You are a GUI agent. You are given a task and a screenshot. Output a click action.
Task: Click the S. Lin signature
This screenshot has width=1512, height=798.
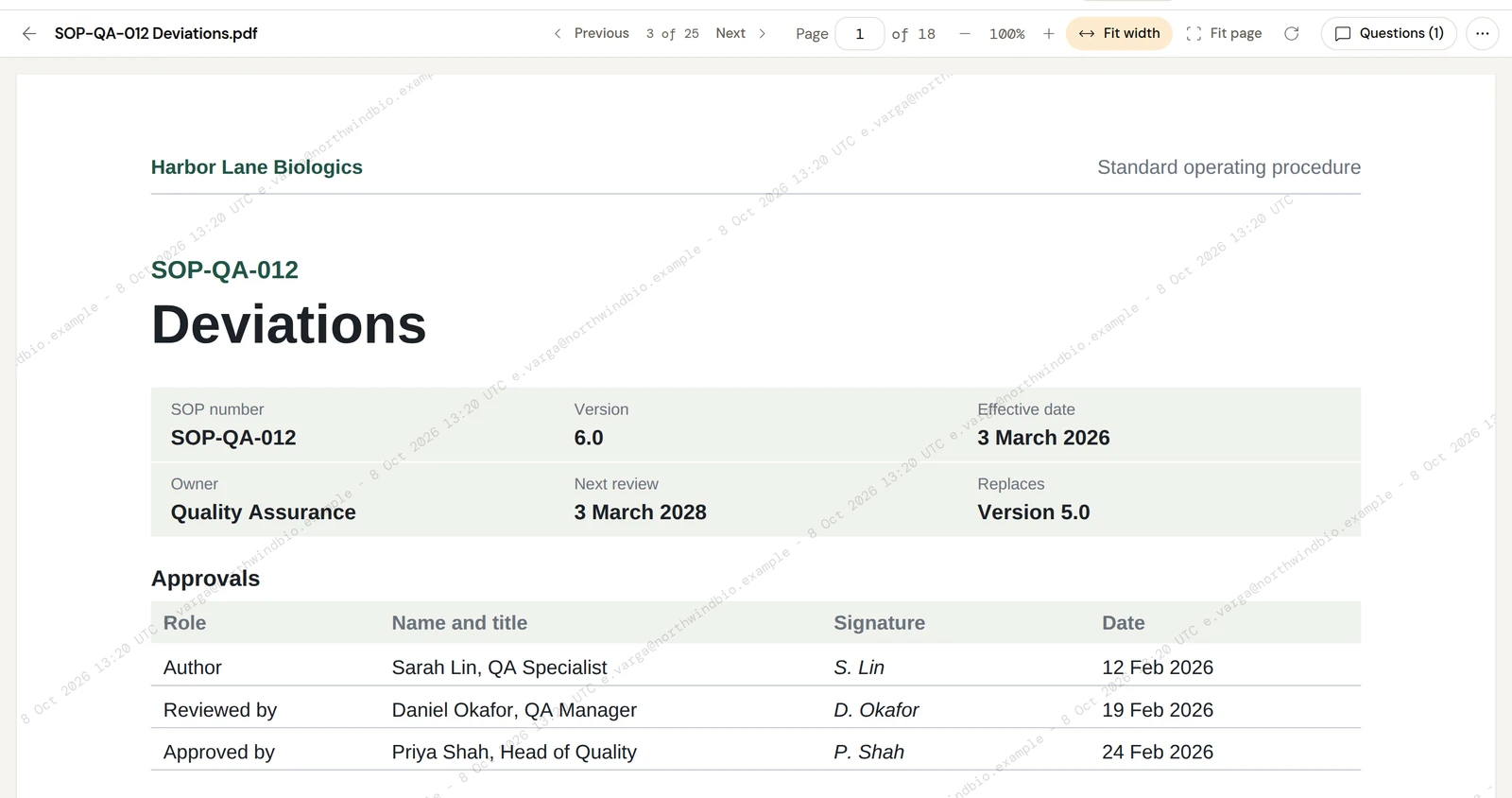(x=859, y=668)
